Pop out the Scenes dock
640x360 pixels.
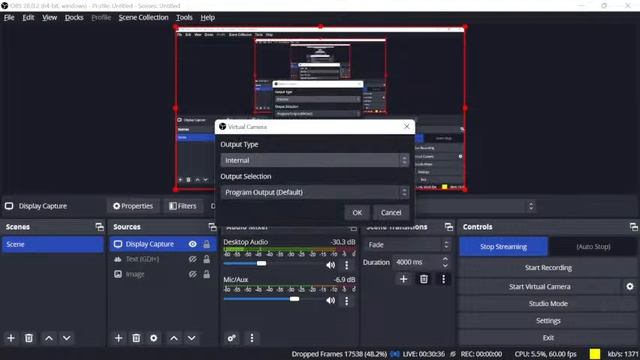point(99,227)
